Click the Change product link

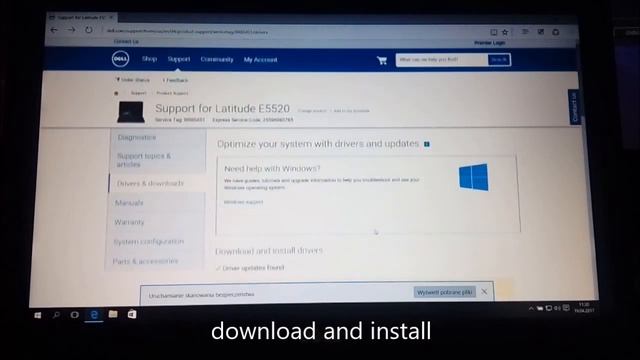click(312, 111)
